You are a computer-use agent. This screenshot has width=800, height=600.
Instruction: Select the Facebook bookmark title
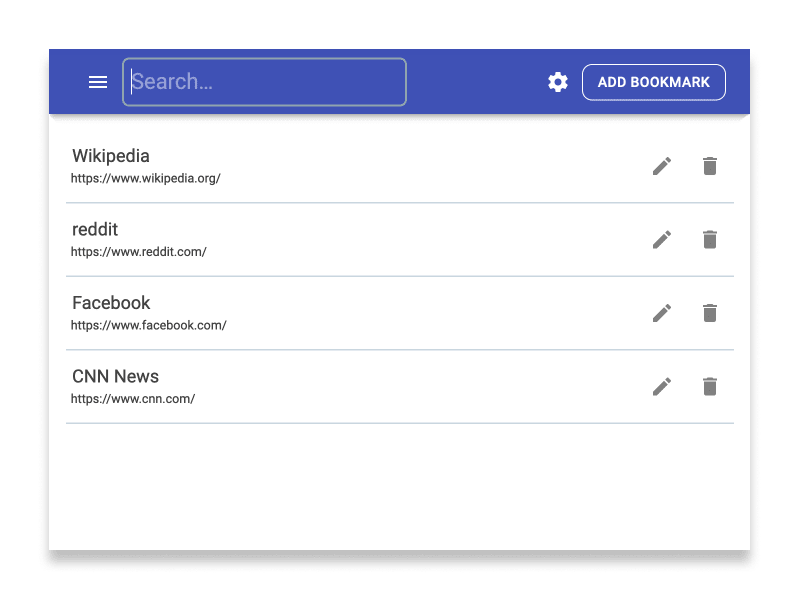pos(111,303)
